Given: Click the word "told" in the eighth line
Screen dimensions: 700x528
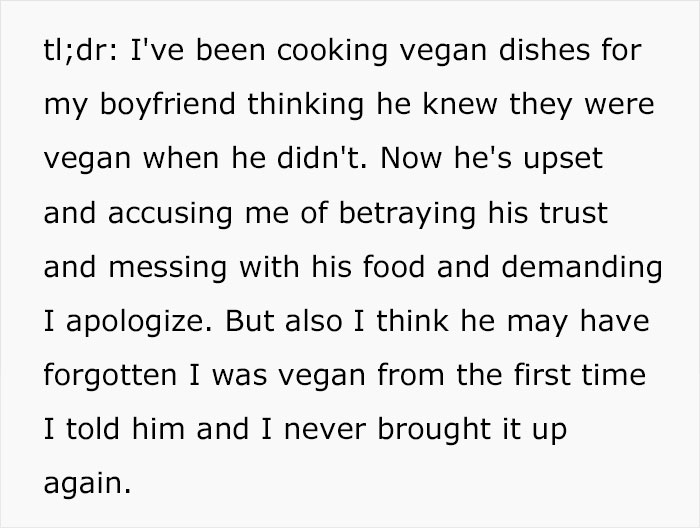Looking at the screenshot, I should [93, 429].
